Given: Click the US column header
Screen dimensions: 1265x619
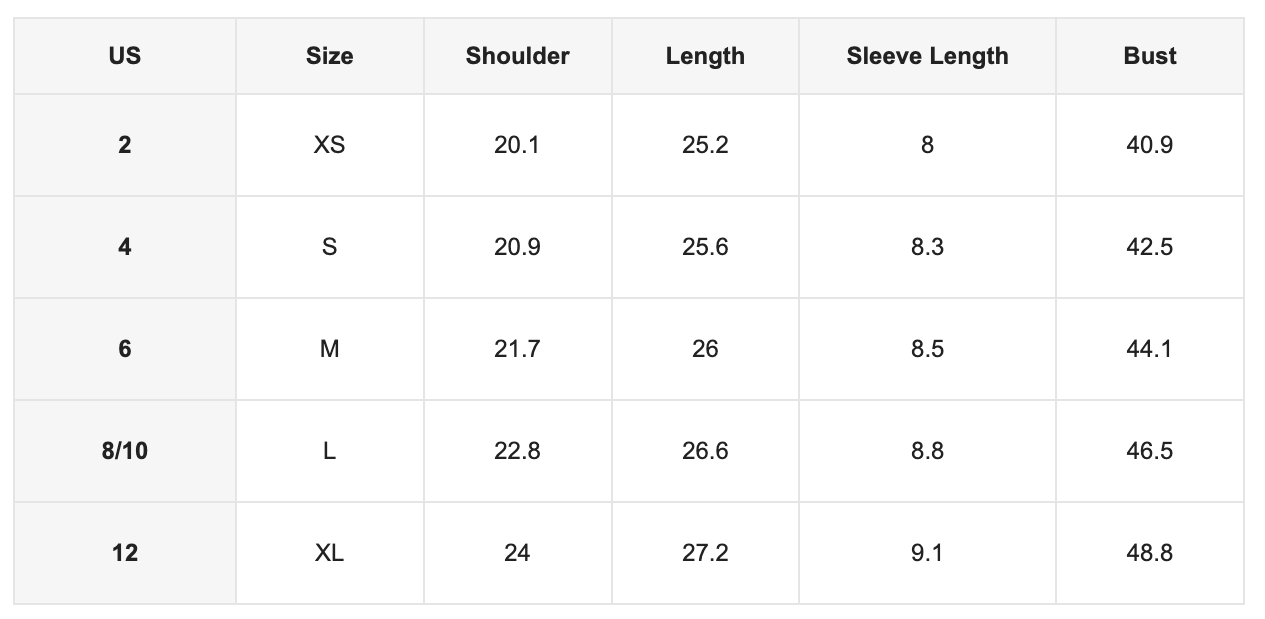Looking at the screenshot, I should [x=125, y=56].
